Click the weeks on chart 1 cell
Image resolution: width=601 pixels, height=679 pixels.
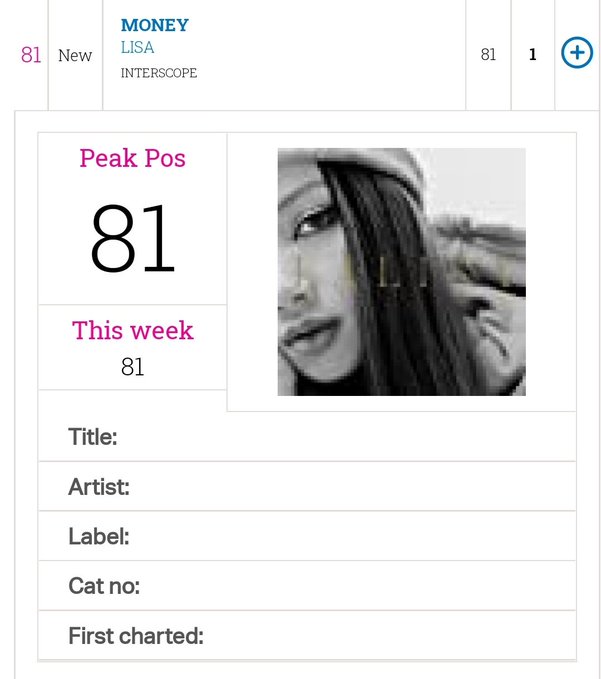click(533, 55)
